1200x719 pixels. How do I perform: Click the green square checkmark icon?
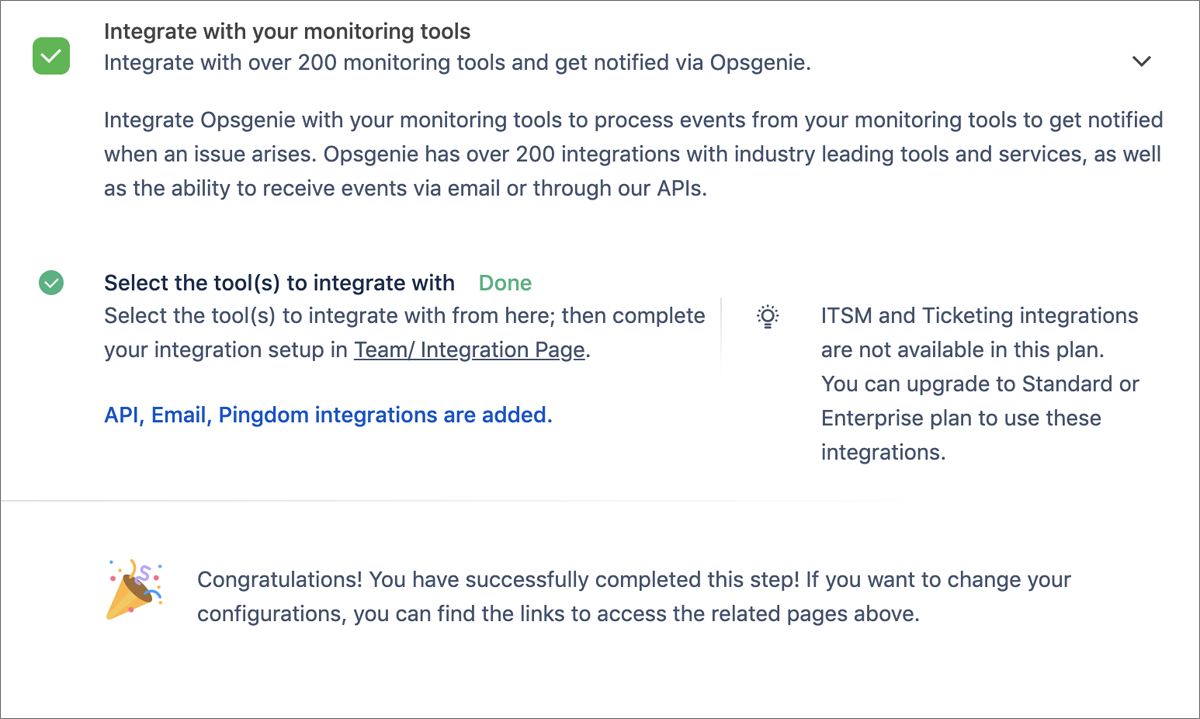click(x=51, y=56)
